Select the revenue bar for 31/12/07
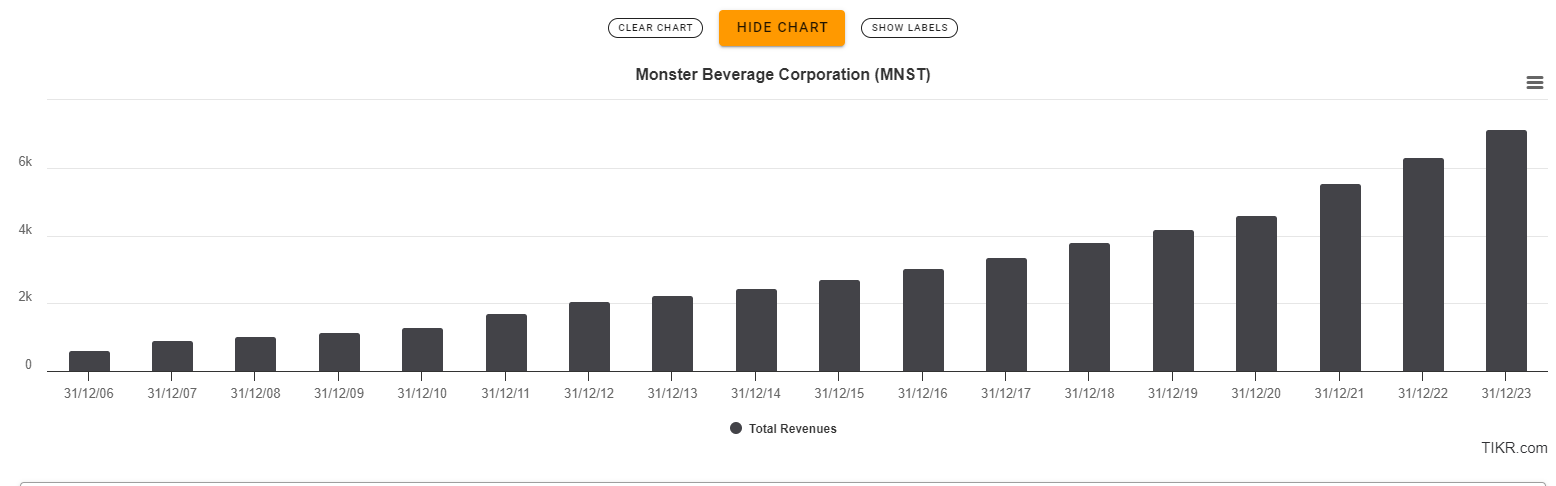 [x=173, y=356]
